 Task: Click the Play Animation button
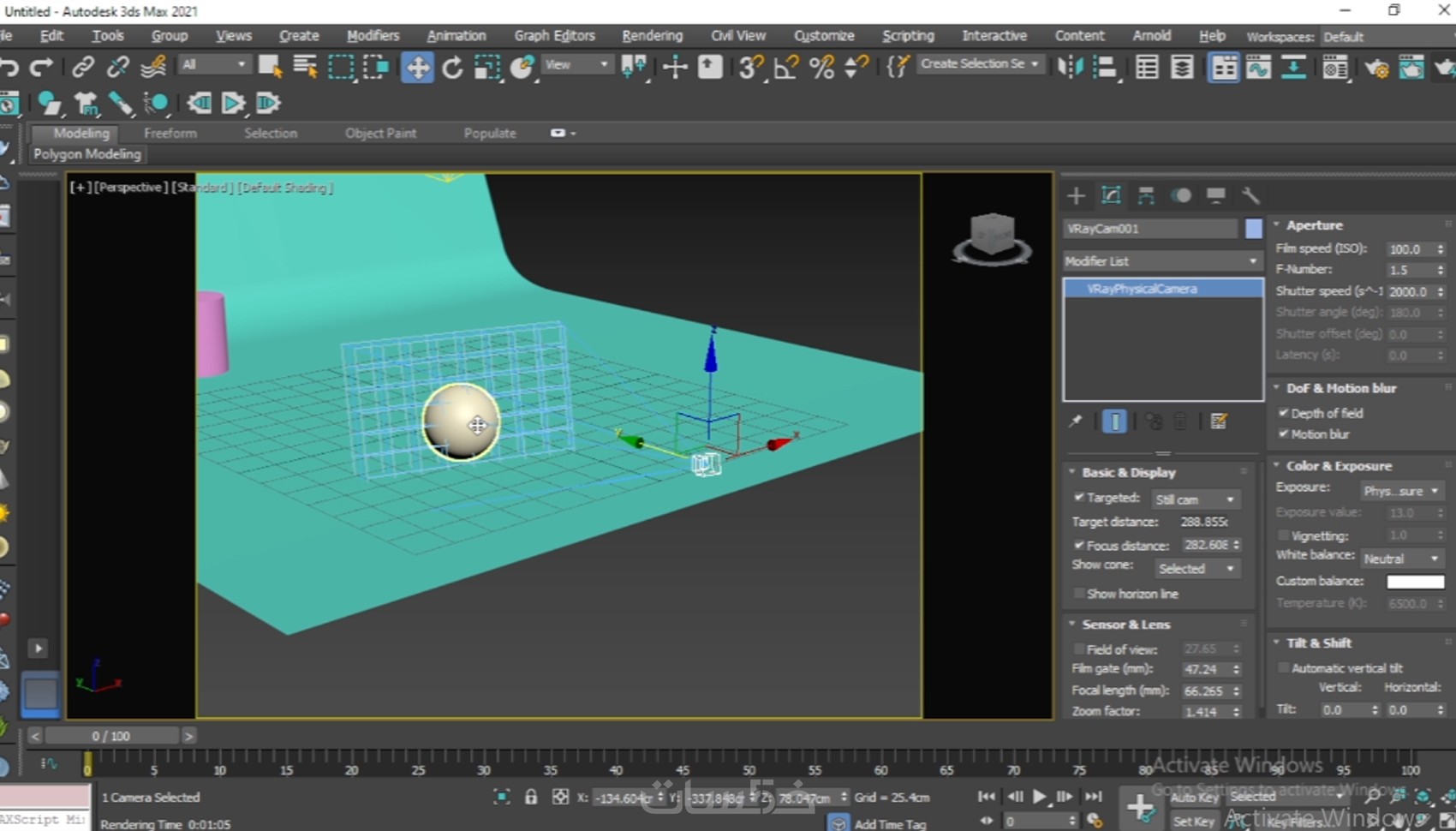1039,797
